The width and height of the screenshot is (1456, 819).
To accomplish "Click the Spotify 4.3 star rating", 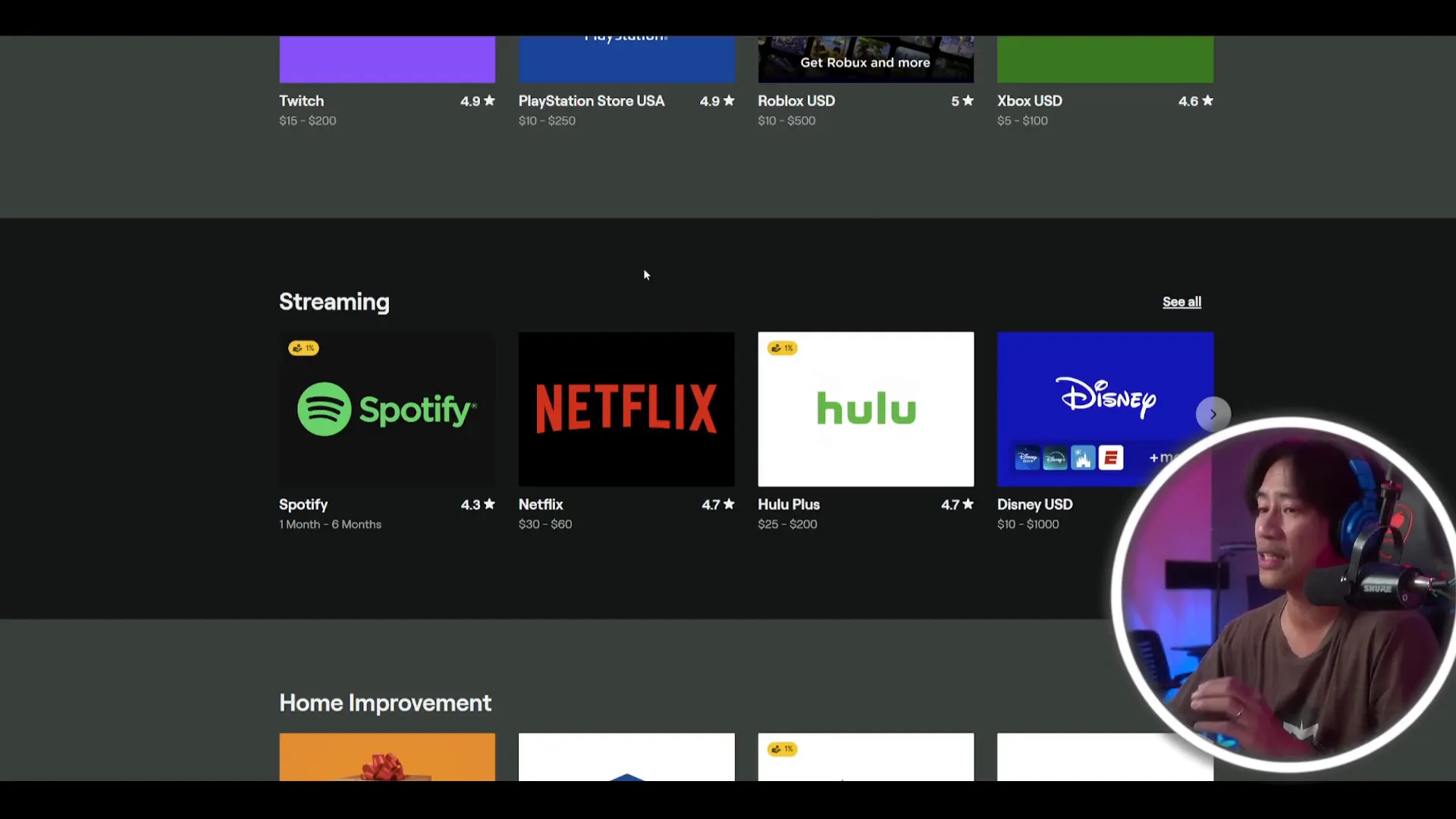I will coord(478,504).
